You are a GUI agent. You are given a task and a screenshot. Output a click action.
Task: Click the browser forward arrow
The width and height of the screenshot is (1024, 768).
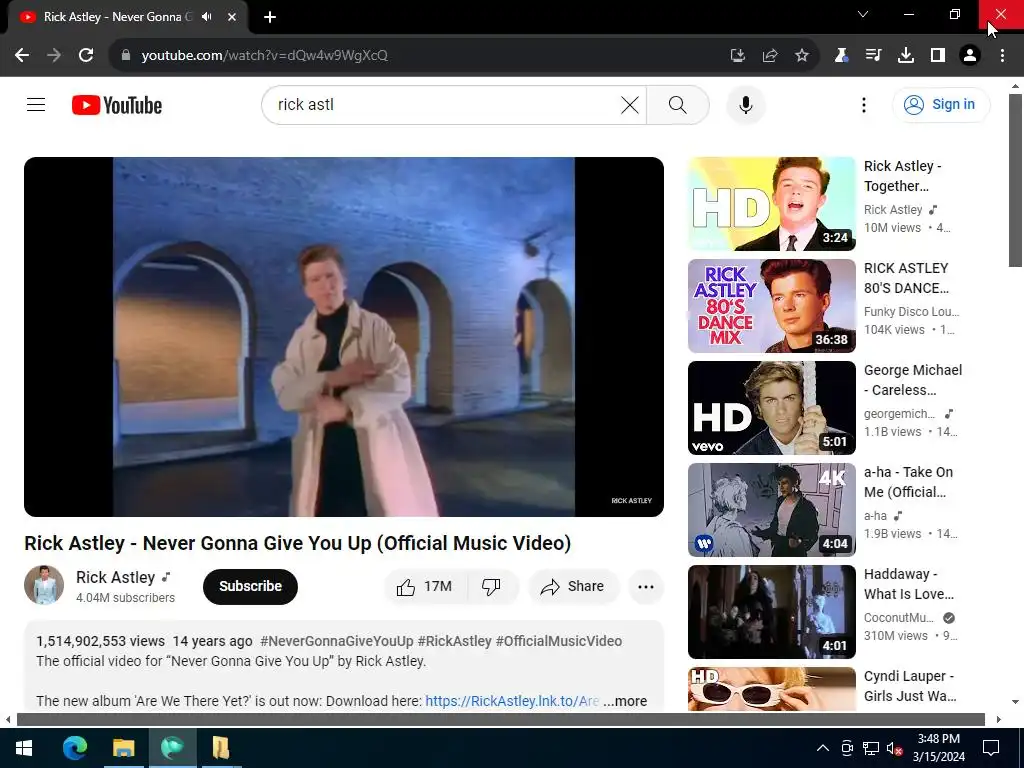coord(54,56)
